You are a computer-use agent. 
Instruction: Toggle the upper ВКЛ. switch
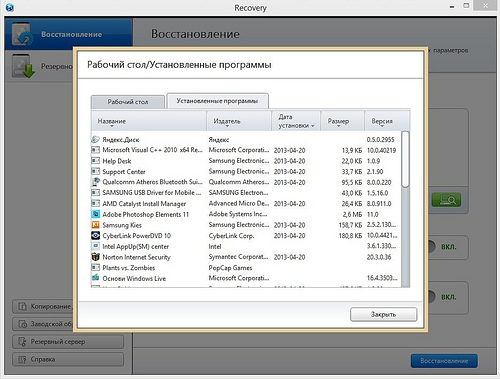(x=431, y=247)
